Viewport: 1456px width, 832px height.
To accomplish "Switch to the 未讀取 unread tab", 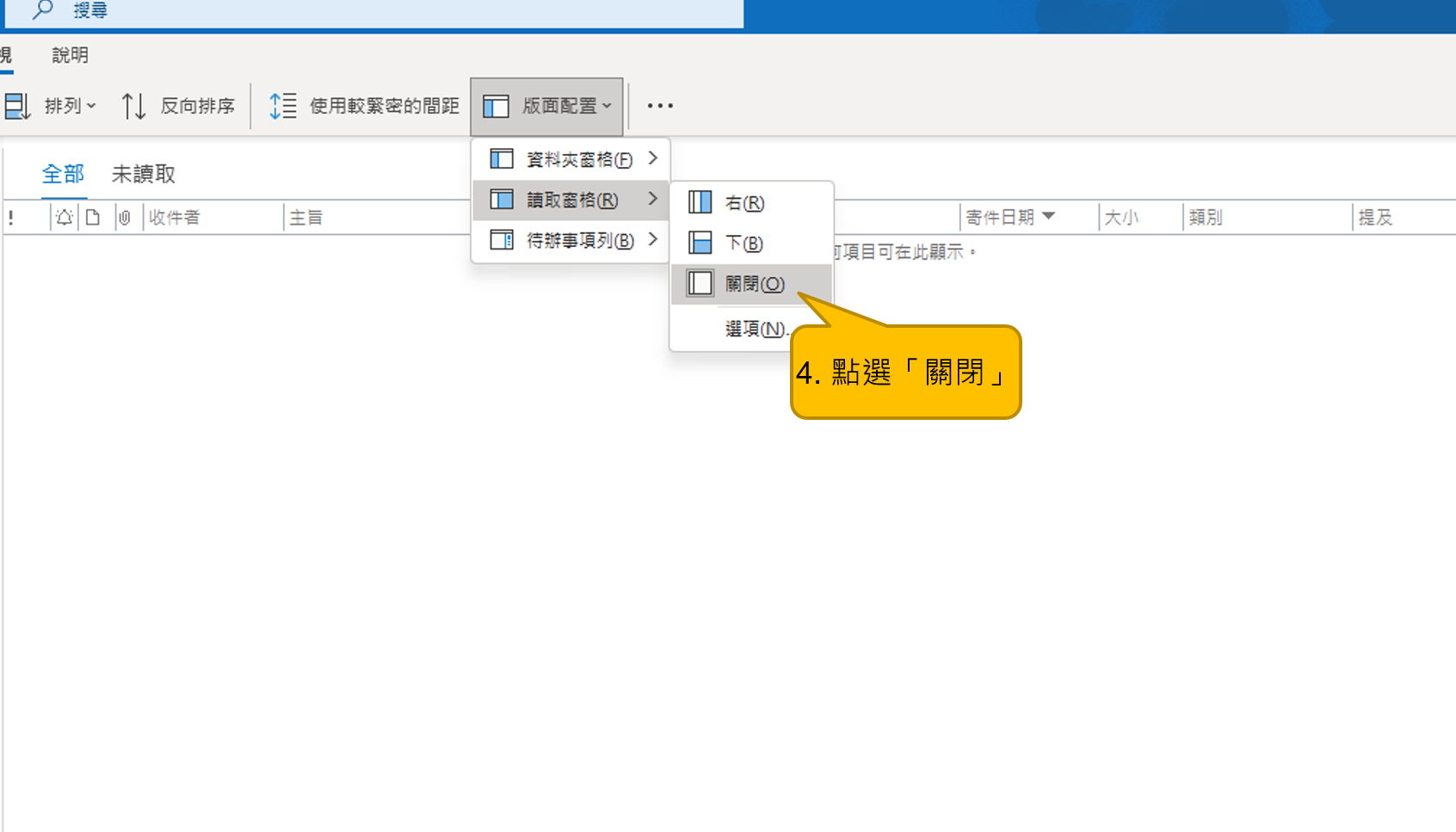I will pos(144,175).
